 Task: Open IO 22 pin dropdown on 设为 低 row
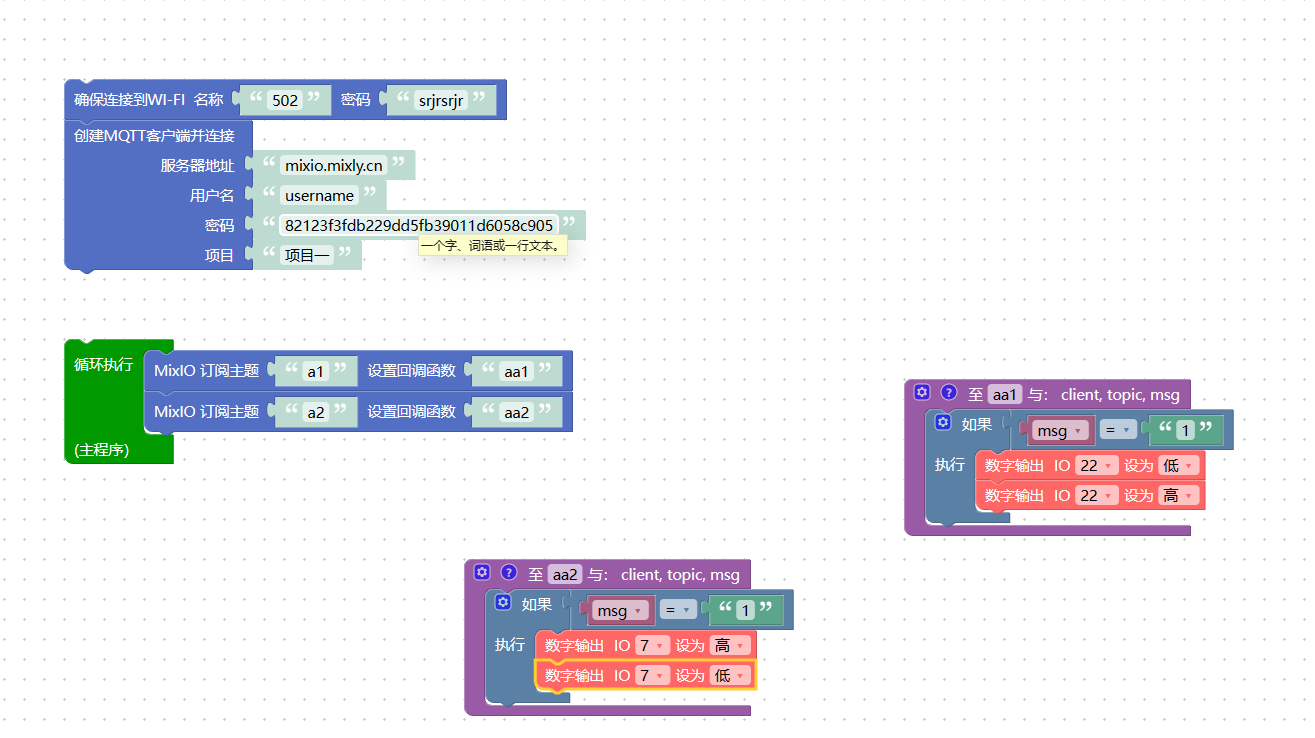coord(1096,466)
